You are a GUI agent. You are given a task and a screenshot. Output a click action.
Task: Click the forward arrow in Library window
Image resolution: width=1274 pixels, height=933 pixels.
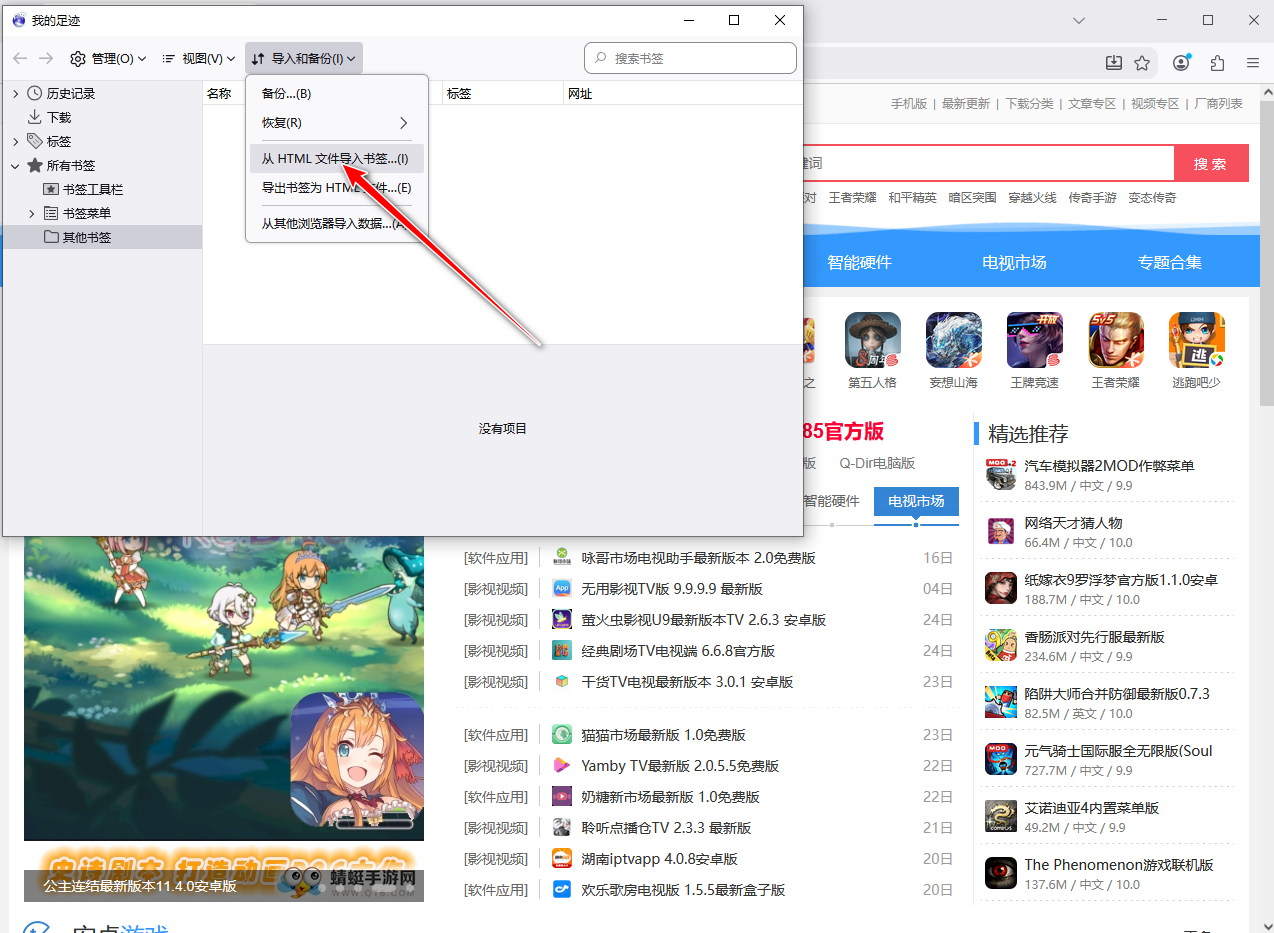pos(46,59)
